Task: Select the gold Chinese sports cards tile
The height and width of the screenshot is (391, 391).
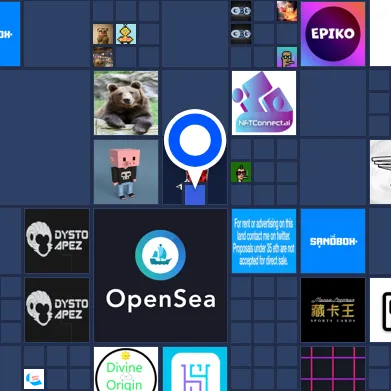Action: click(x=333, y=310)
